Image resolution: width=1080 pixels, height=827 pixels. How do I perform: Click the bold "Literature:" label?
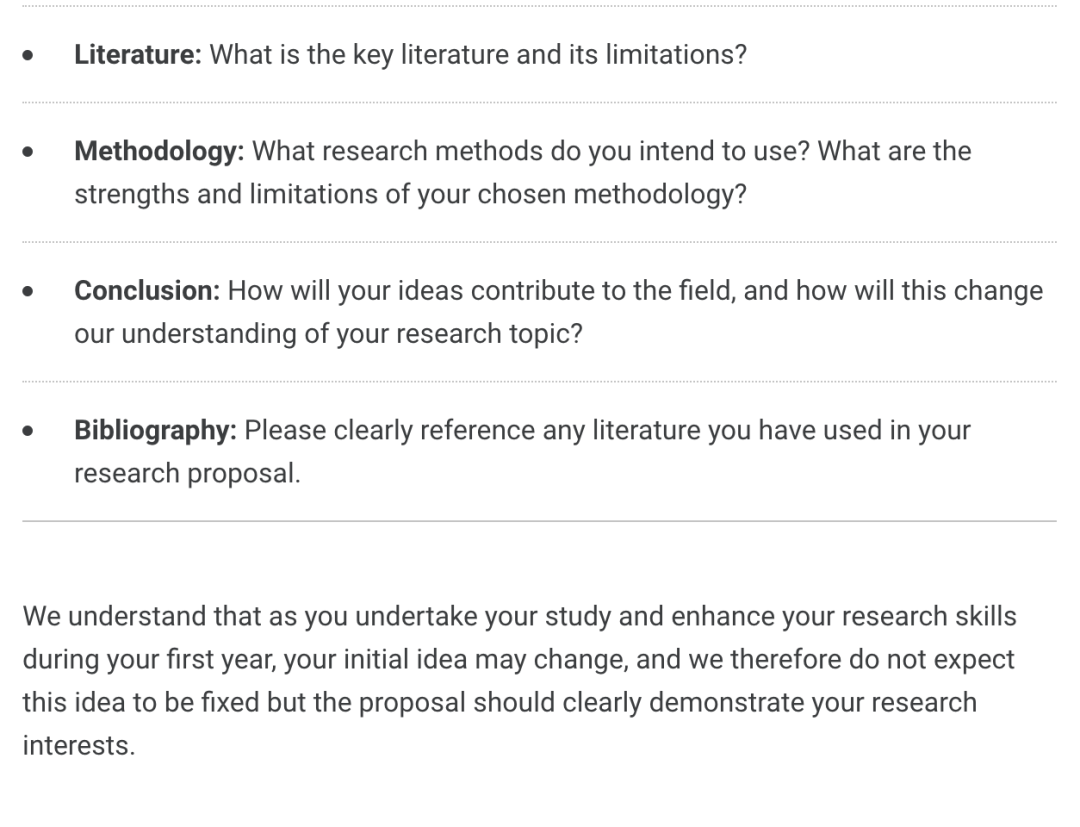coord(138,55)
